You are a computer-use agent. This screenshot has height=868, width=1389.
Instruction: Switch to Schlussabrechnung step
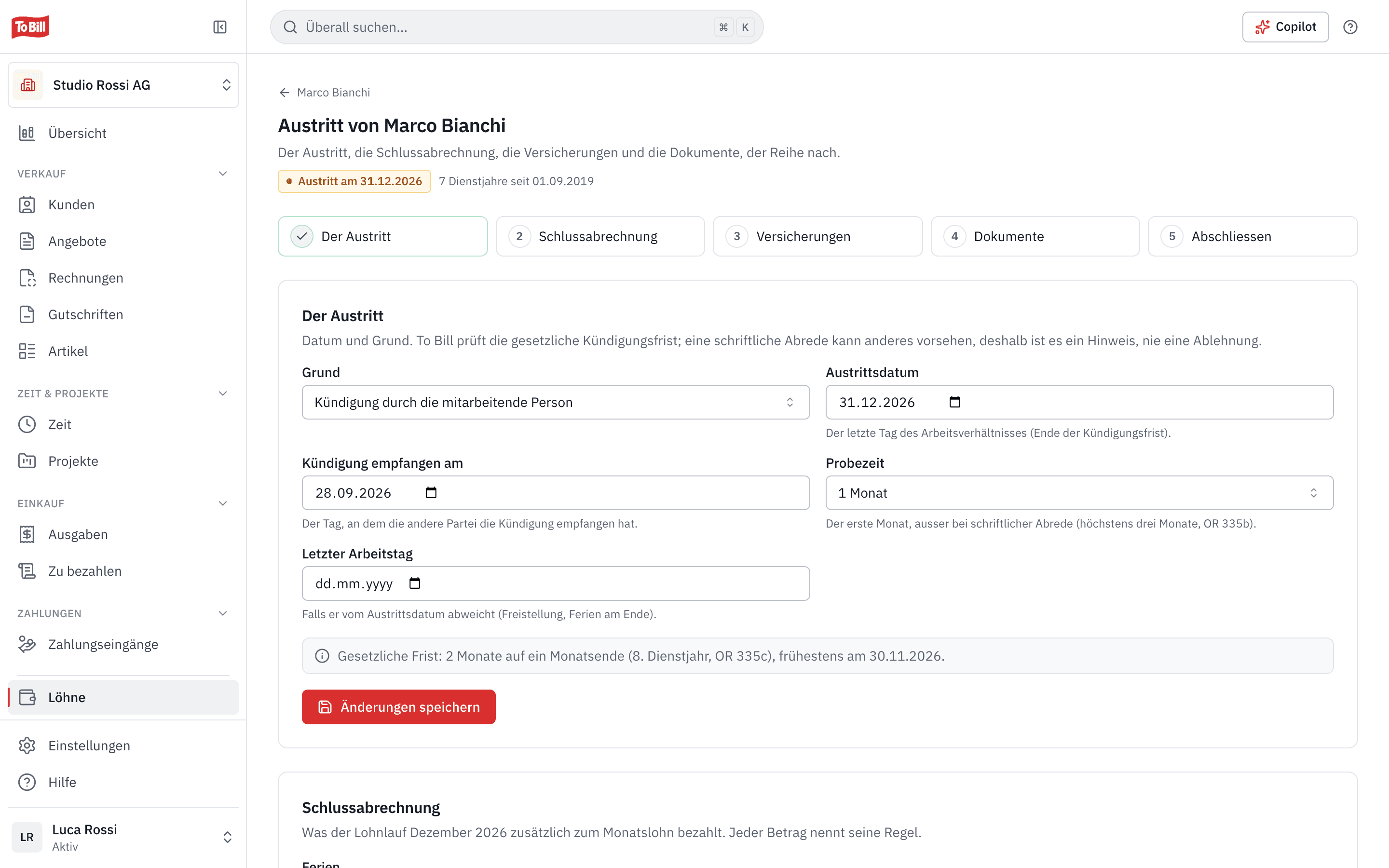[600, 236]
